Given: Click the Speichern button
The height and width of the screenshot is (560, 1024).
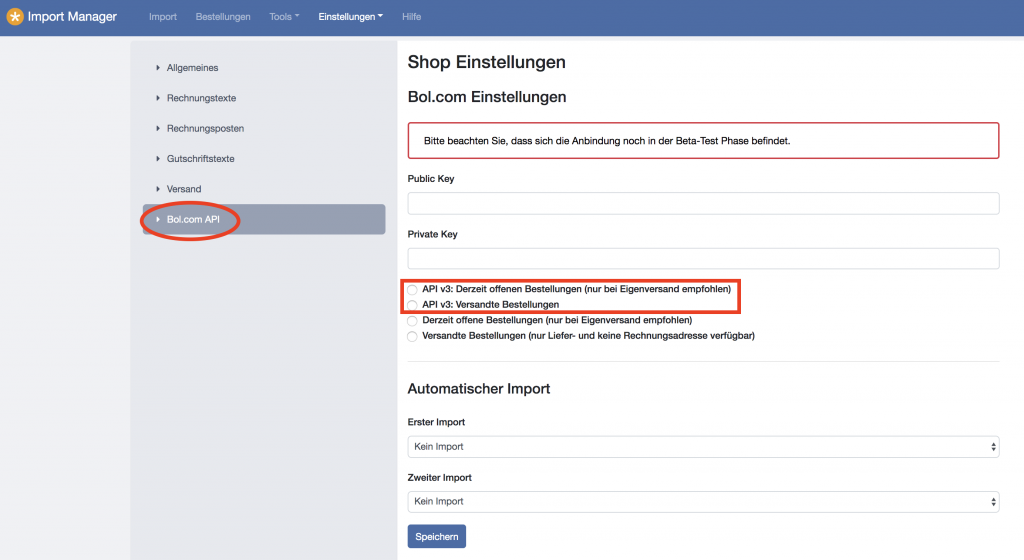Looking at the screenshot, I should click(437, 537).
